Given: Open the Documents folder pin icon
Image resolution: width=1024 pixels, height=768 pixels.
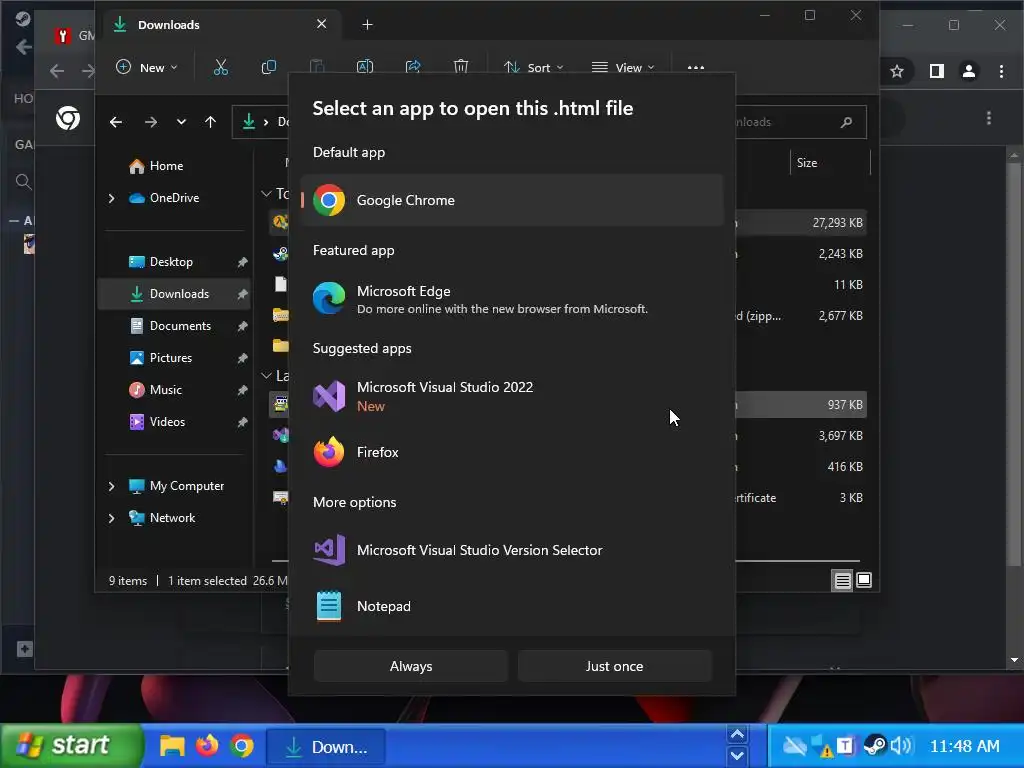Looking at the screenshot, I should (x=242, y=326).
